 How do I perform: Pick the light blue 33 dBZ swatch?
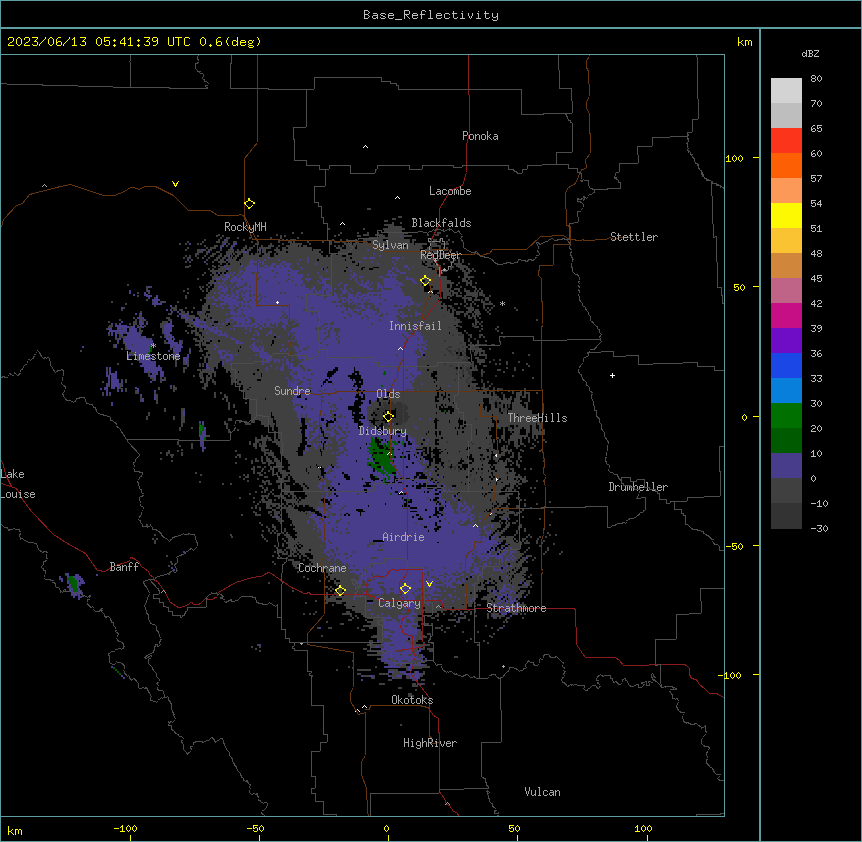click(786, 390)
